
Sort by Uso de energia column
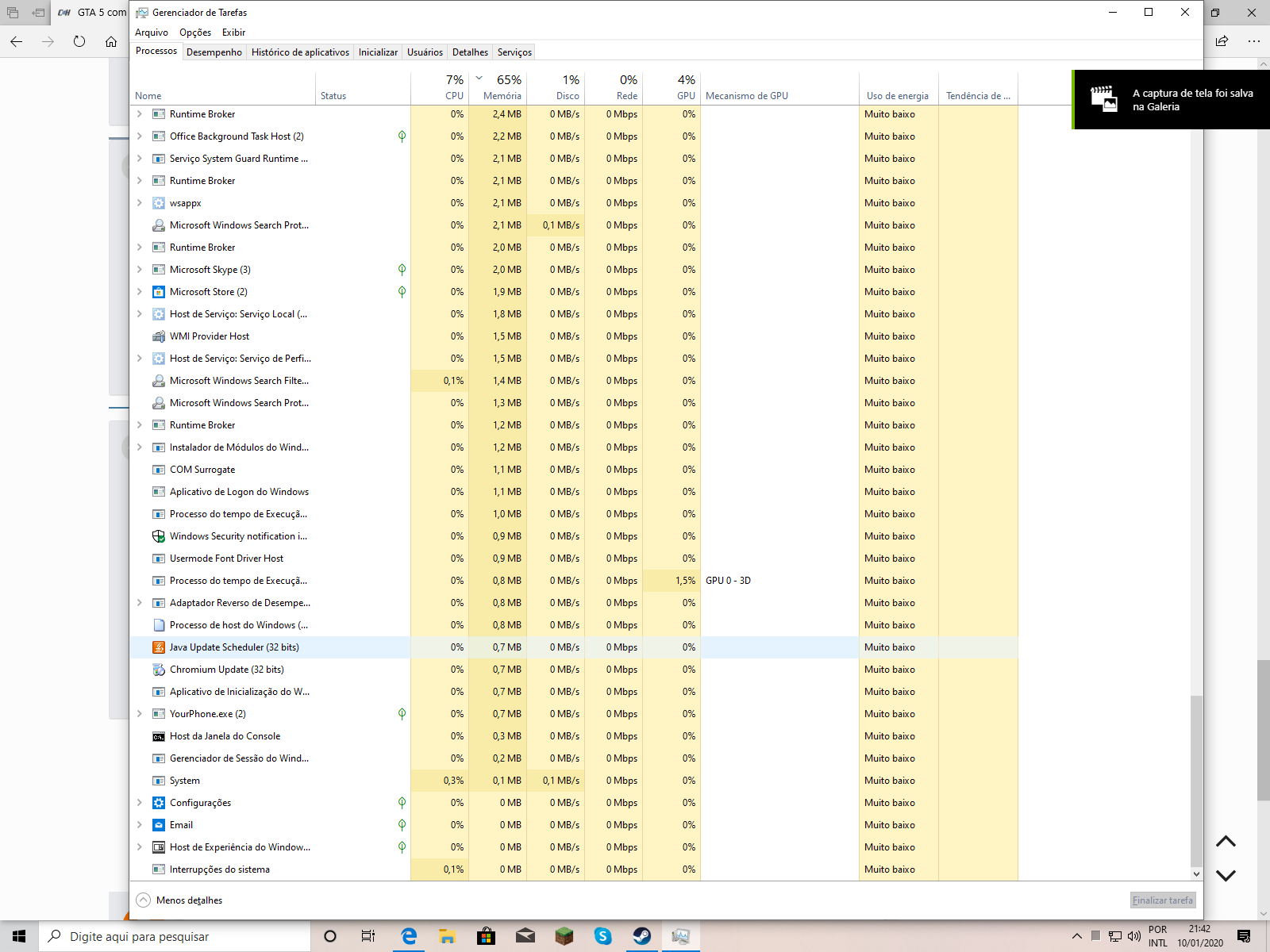(899, 88)
